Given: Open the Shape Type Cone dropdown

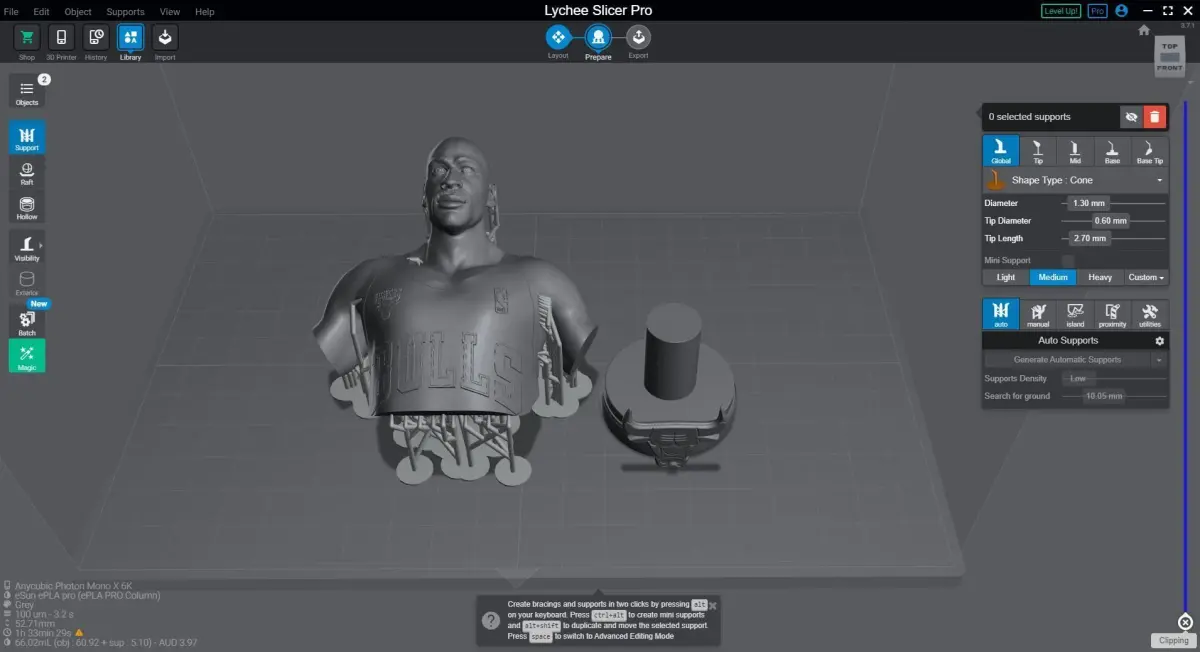Looking at the screenshot, I should [1076, 180].
